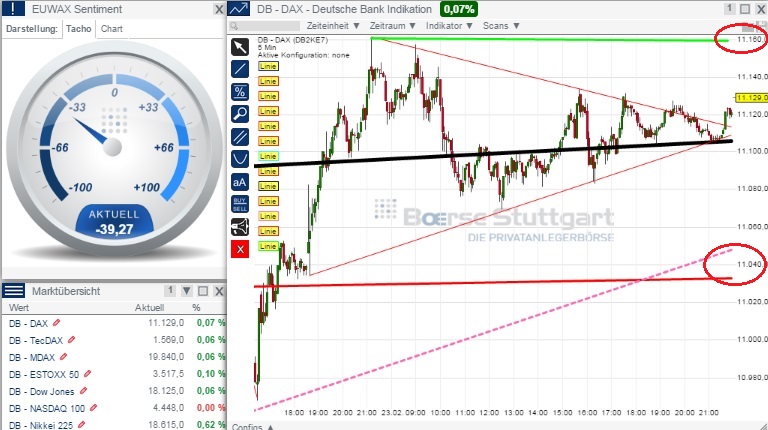Open the Scans dropdown
This screenshot has height=430, width=768.
501,25
